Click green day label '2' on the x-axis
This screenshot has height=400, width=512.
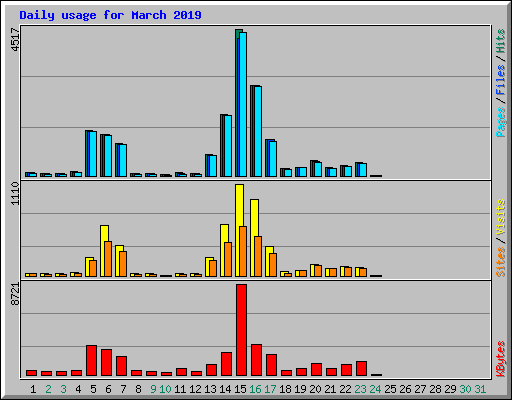48,389
